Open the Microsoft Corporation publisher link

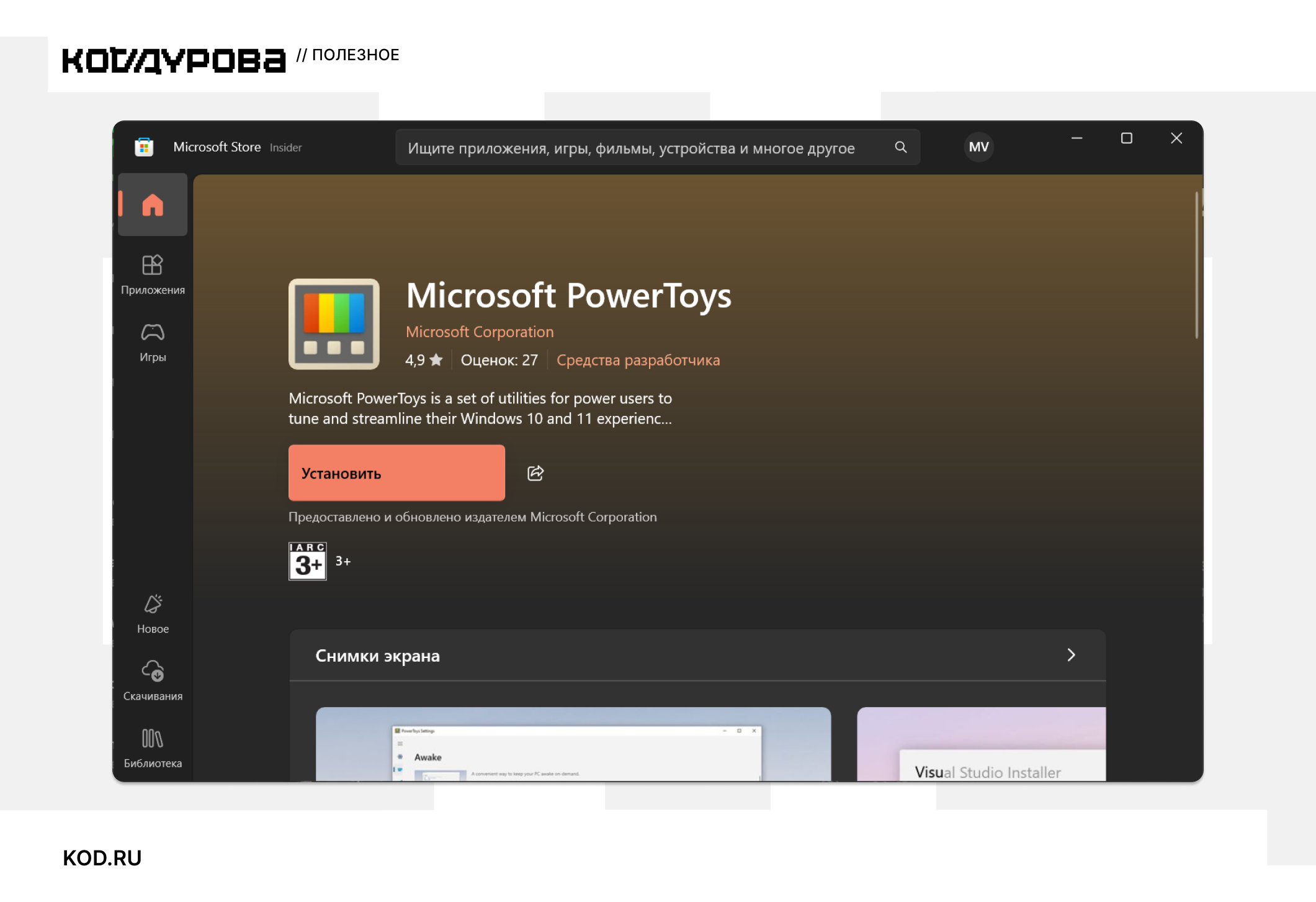(x=480, y=332)
